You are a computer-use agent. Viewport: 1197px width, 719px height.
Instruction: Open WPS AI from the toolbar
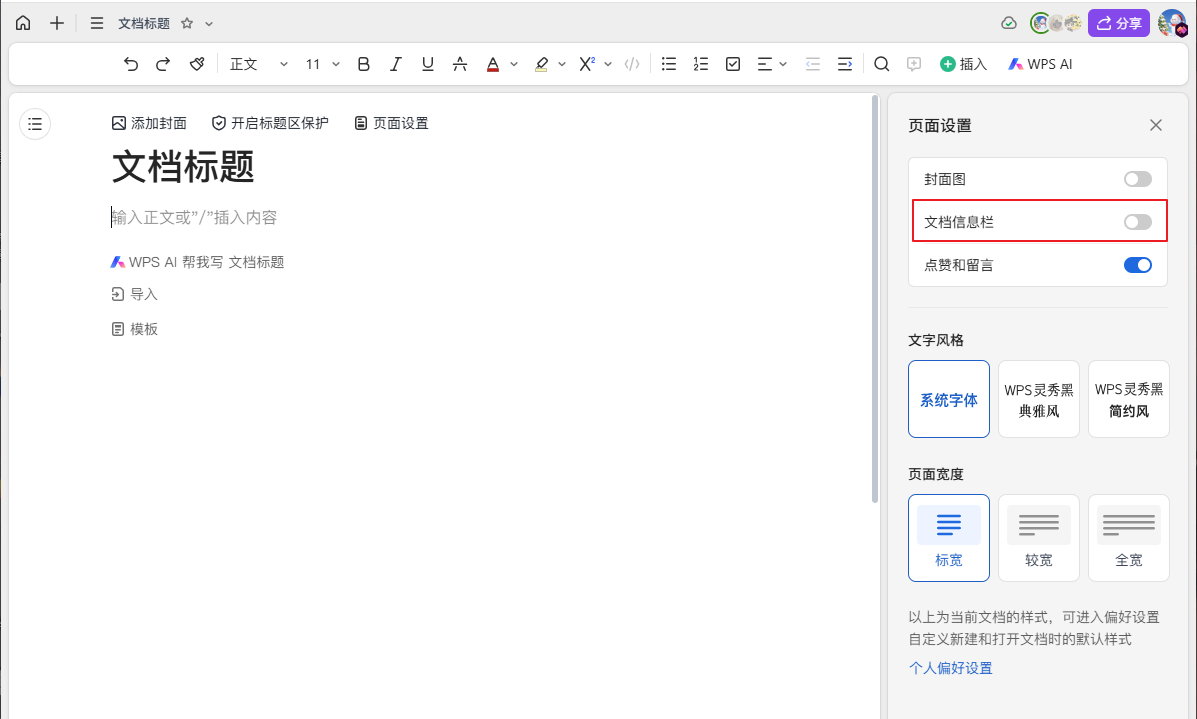point(1040,64)
